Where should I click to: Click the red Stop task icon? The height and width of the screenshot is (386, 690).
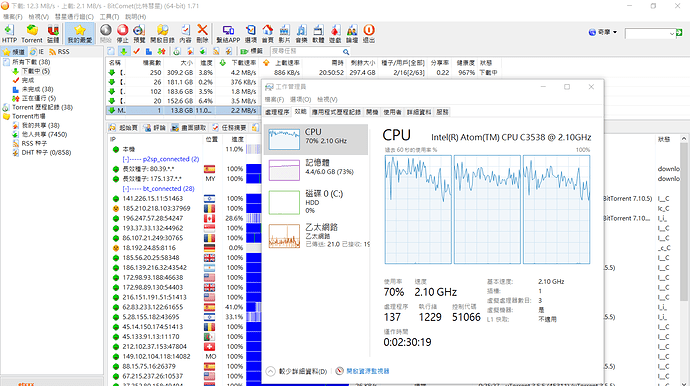click(x=122, y=34)
